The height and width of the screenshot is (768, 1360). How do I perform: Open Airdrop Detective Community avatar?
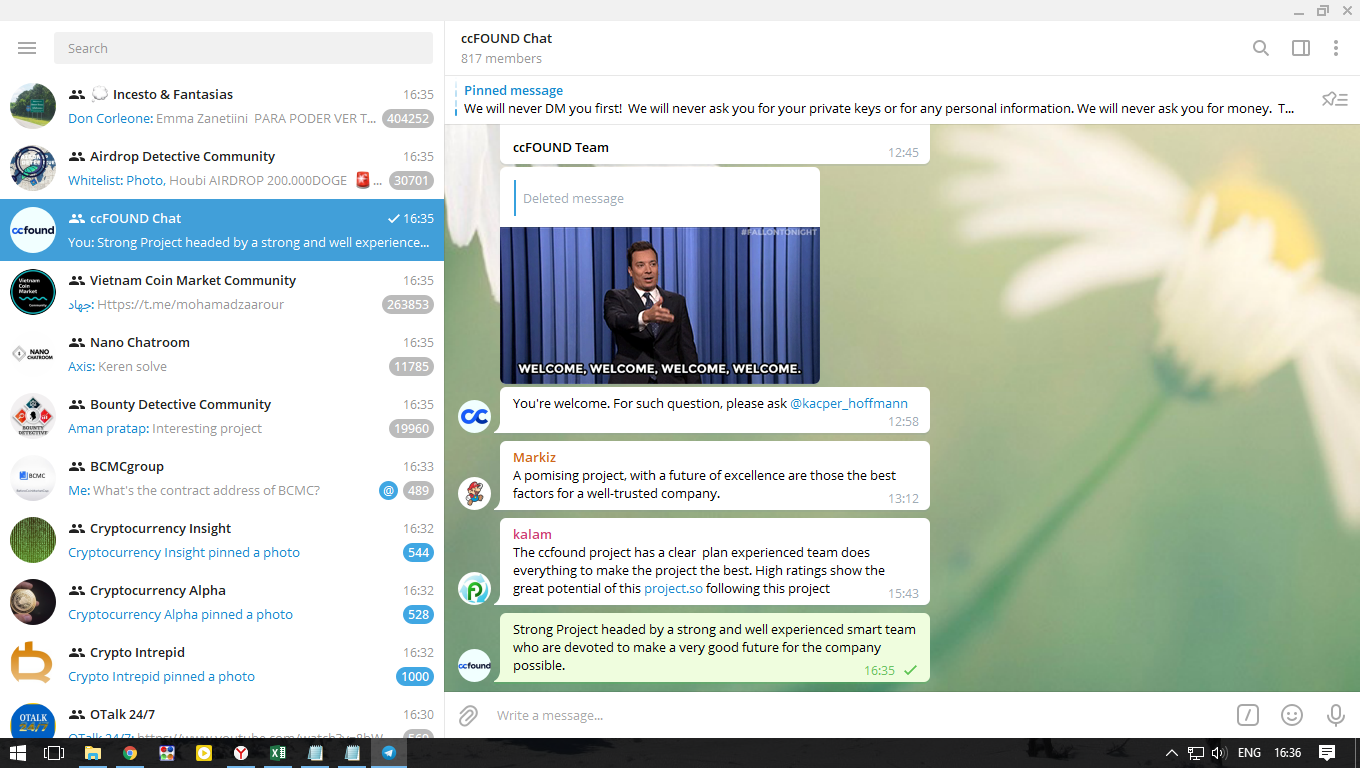coord(33,168)
